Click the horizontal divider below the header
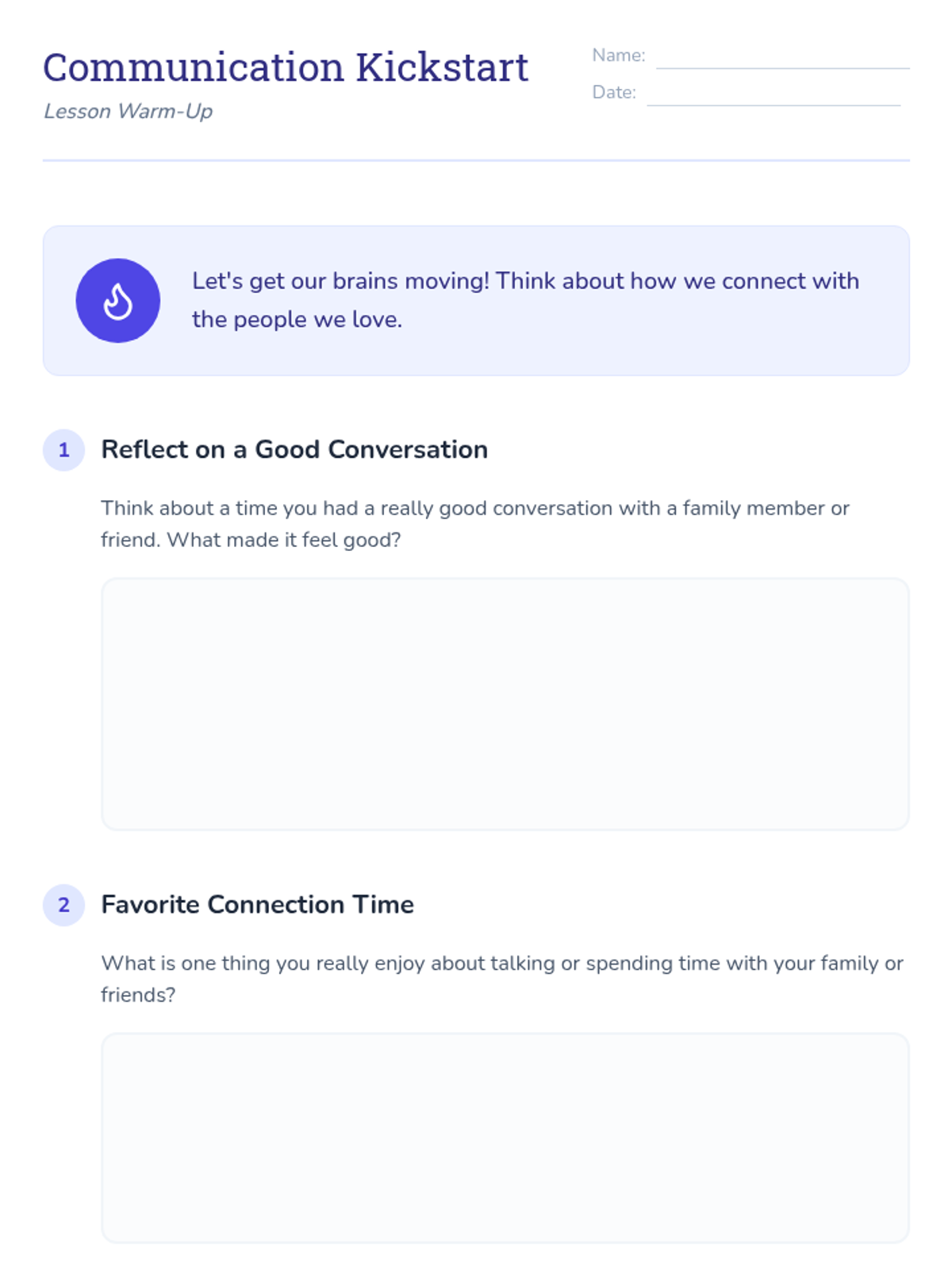This screenshot has height=1270, width=952. pos(476,160)
